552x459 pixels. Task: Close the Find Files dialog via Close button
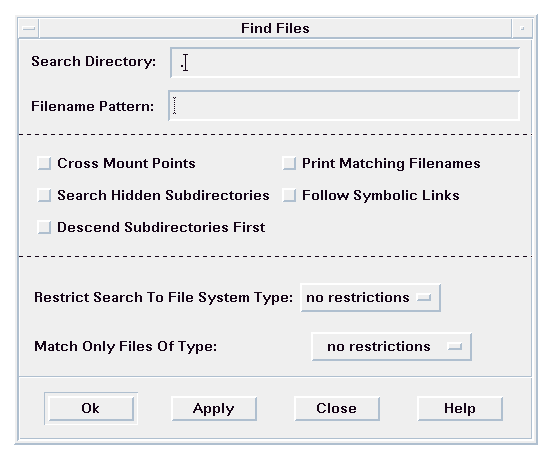pos(337,409)
